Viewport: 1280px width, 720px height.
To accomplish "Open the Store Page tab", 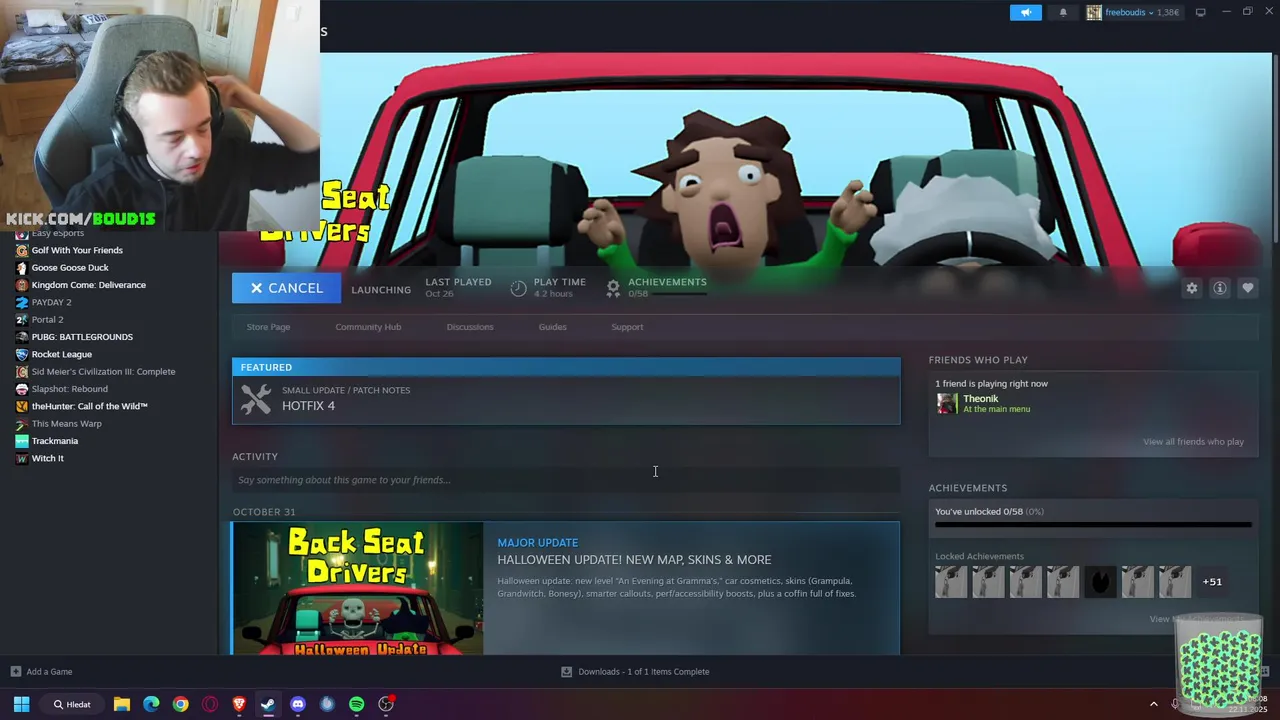I will [268, 327].
